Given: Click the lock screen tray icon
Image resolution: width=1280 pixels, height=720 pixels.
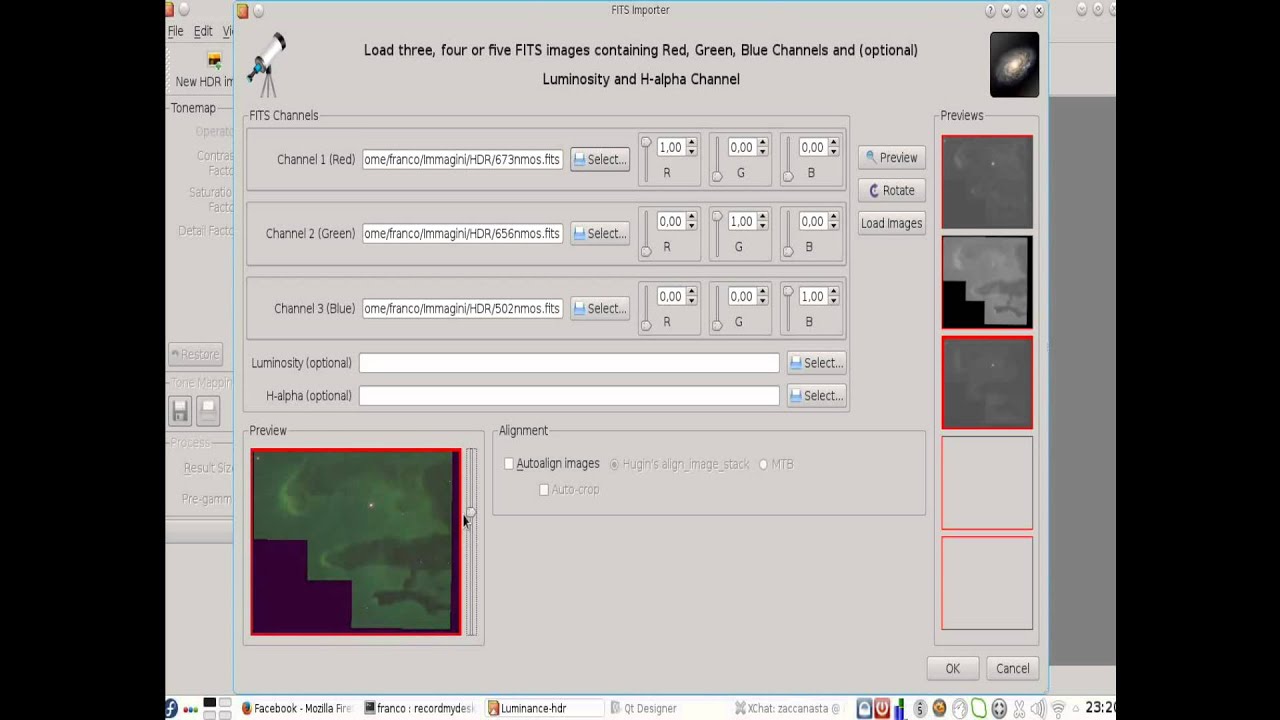Looking at the screenshot, I should click(x=864, y=708).
